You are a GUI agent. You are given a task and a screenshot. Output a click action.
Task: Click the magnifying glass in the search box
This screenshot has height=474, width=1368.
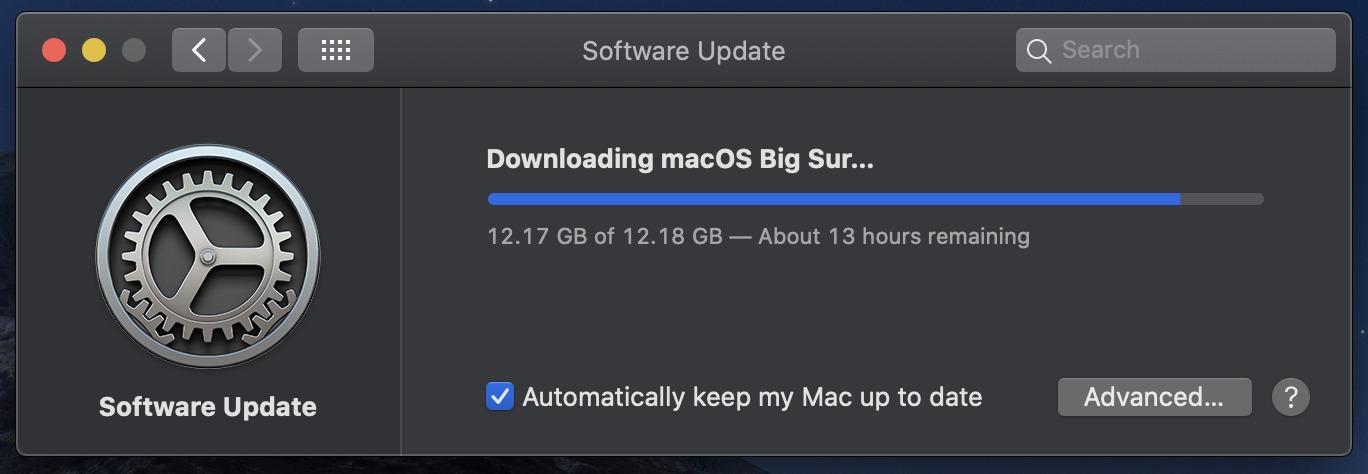pyautogui.click(x=1039, y=51)
